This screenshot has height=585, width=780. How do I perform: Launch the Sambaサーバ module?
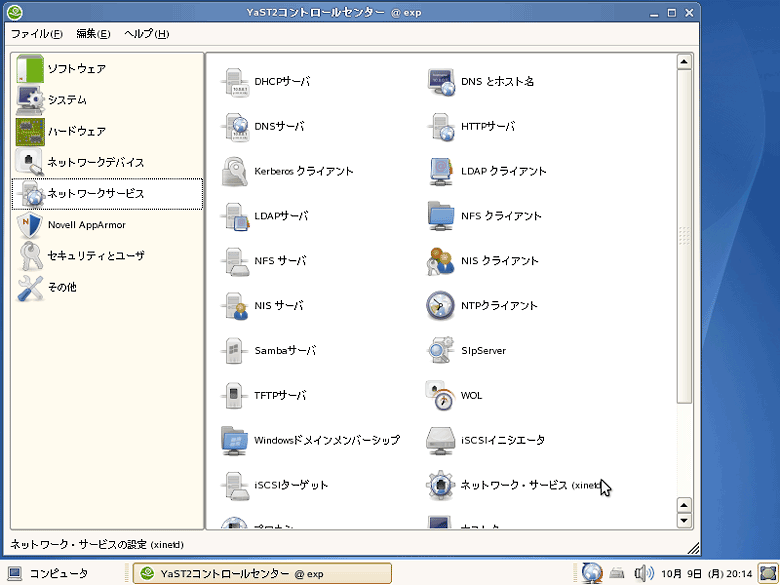[x=235, y=351]
